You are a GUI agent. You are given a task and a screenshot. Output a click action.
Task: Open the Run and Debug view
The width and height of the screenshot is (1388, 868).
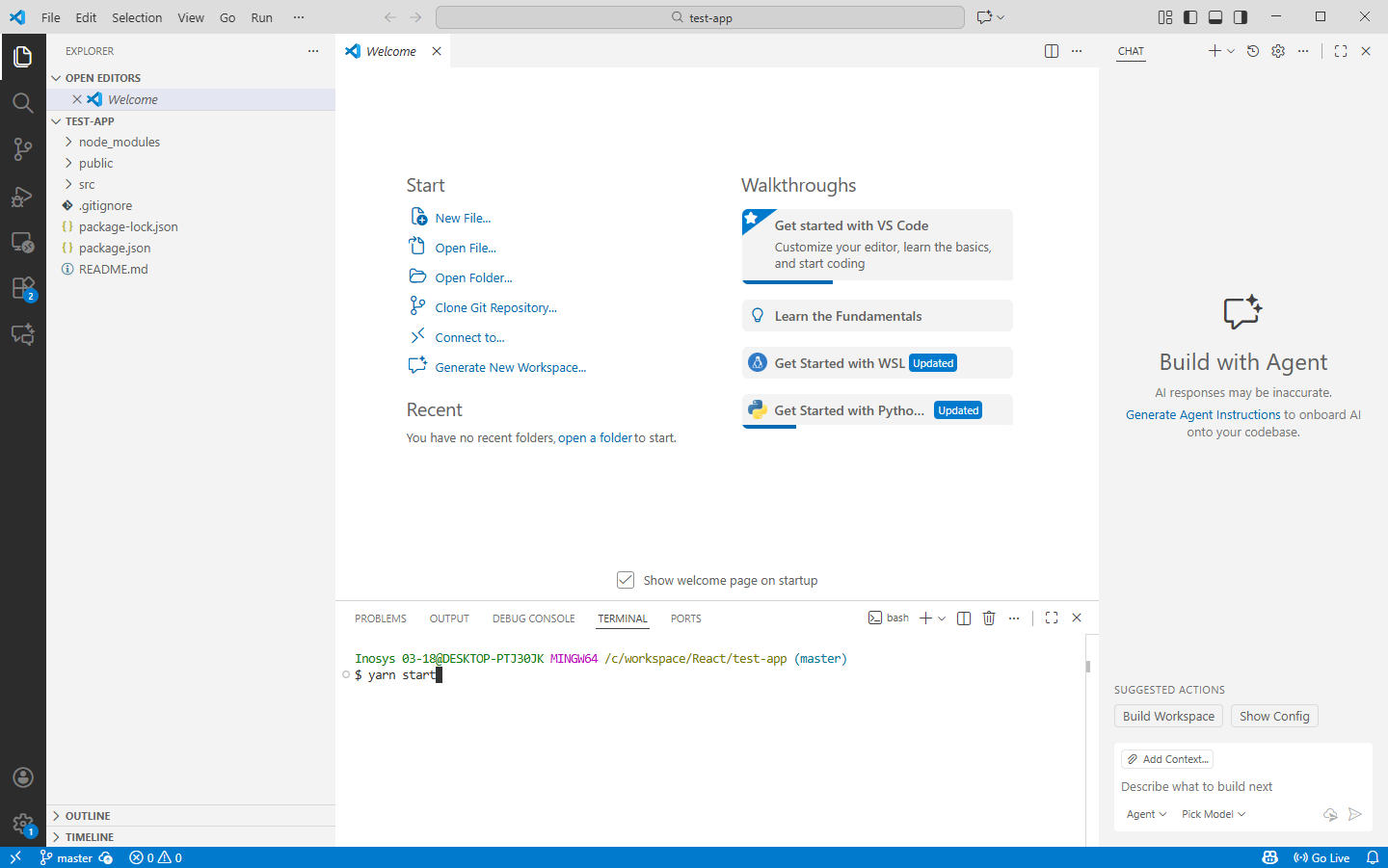pyautogui.click(x=23, y=196)
